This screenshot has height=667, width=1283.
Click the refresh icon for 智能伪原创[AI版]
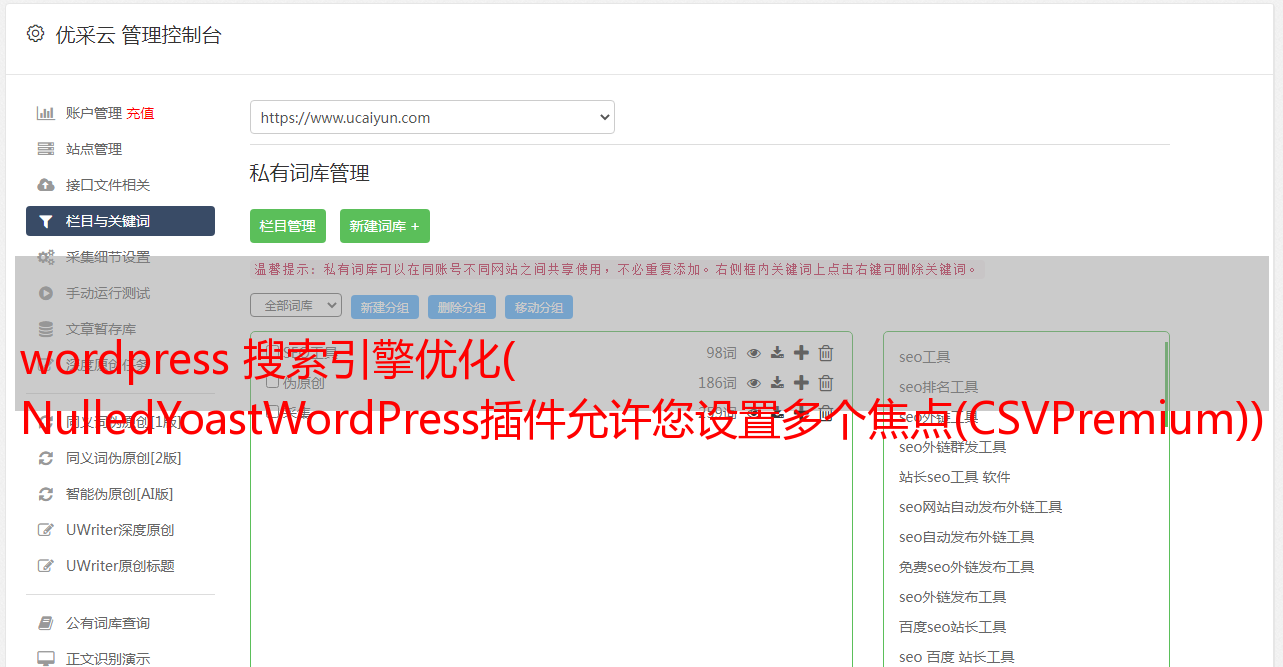45,494
